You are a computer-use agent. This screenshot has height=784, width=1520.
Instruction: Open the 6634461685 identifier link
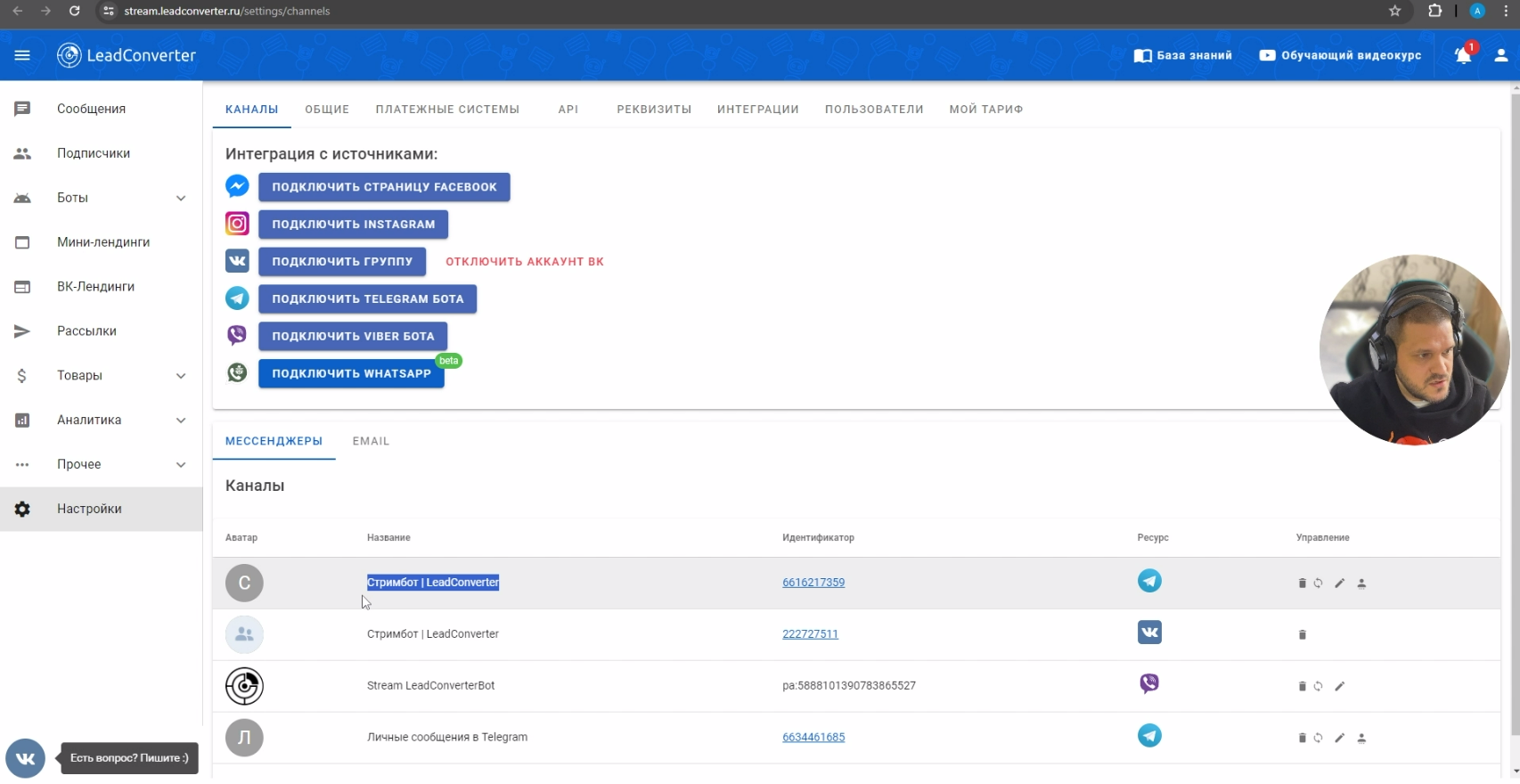[813, 738]
